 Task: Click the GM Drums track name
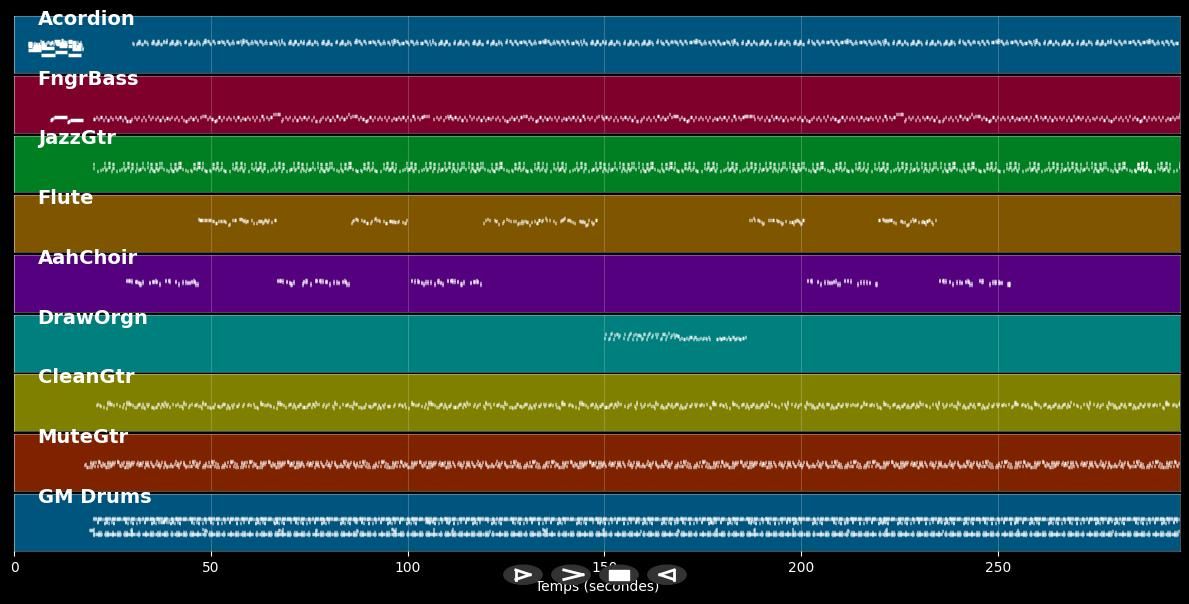tap(95, 497)
